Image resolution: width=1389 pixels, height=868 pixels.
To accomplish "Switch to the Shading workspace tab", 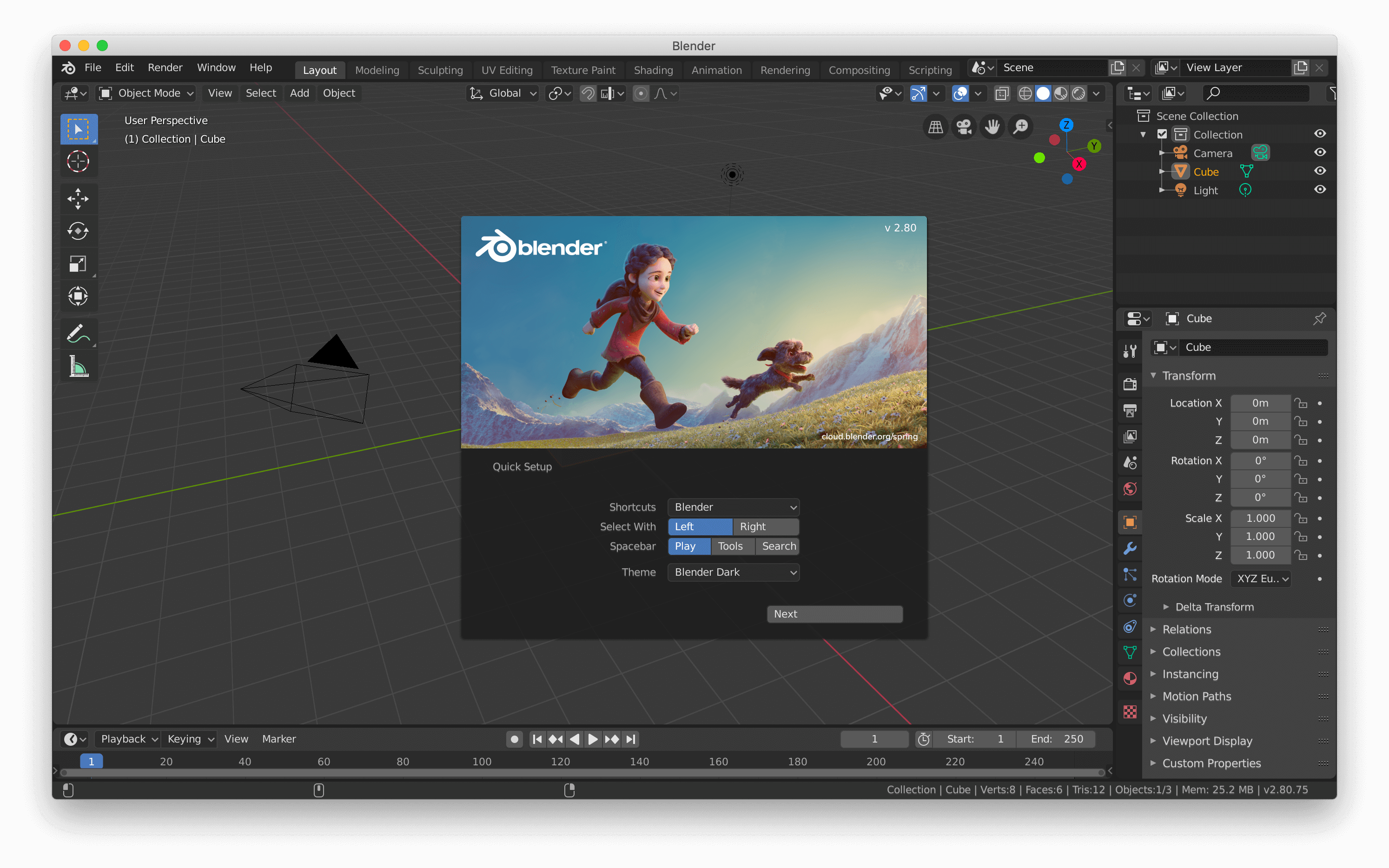I will click(654, 69).
